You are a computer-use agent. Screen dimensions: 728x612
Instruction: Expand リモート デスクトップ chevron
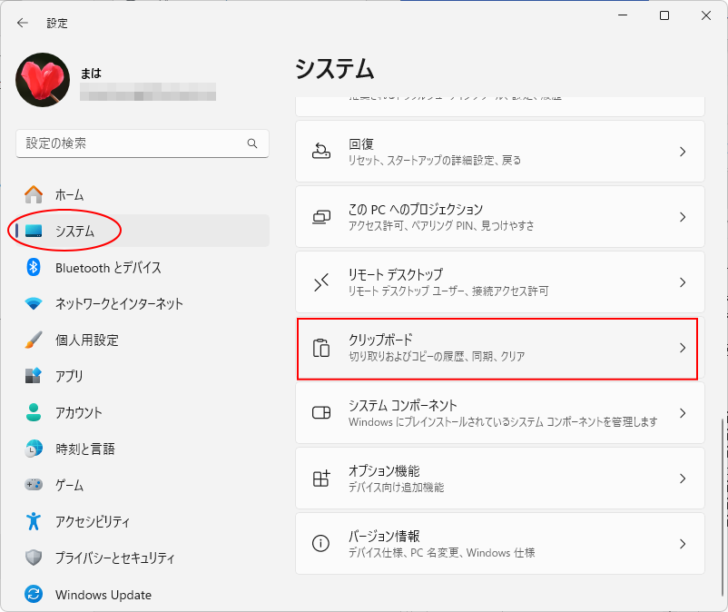click(682, 282)
